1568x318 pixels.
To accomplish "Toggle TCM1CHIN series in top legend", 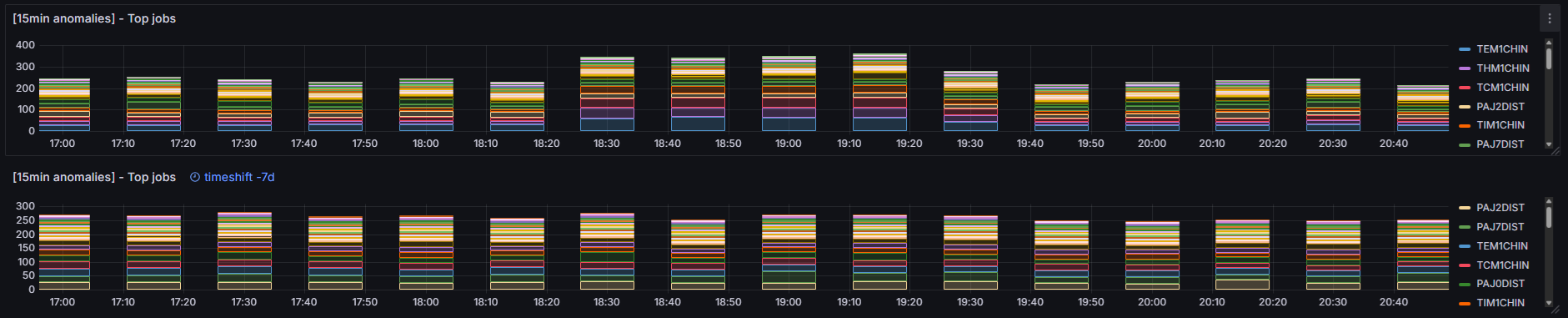I will tap(1502, 88).
